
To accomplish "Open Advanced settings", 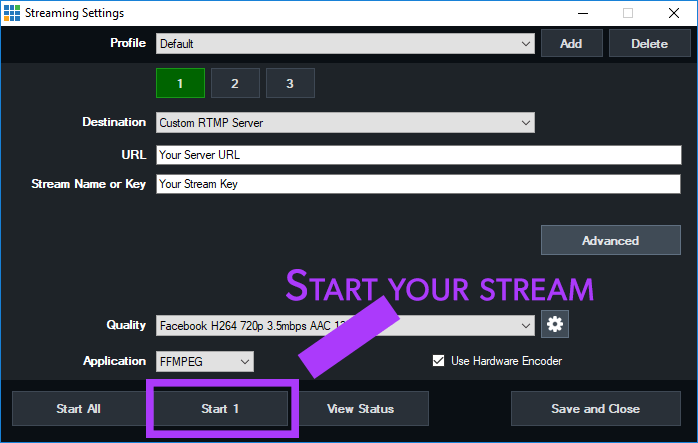I will coord(610,240).
